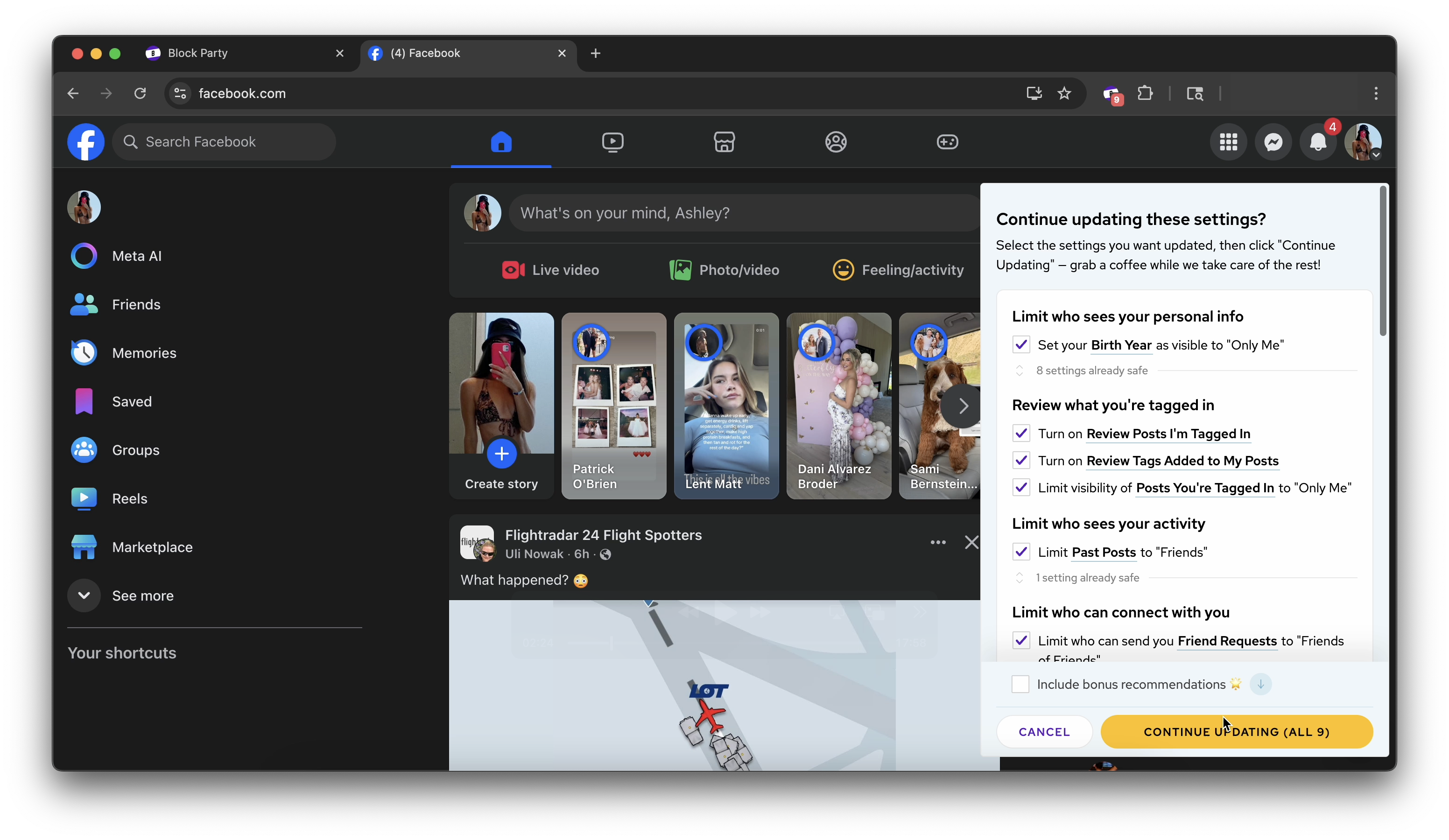Reload the facebook.com page

140,93
